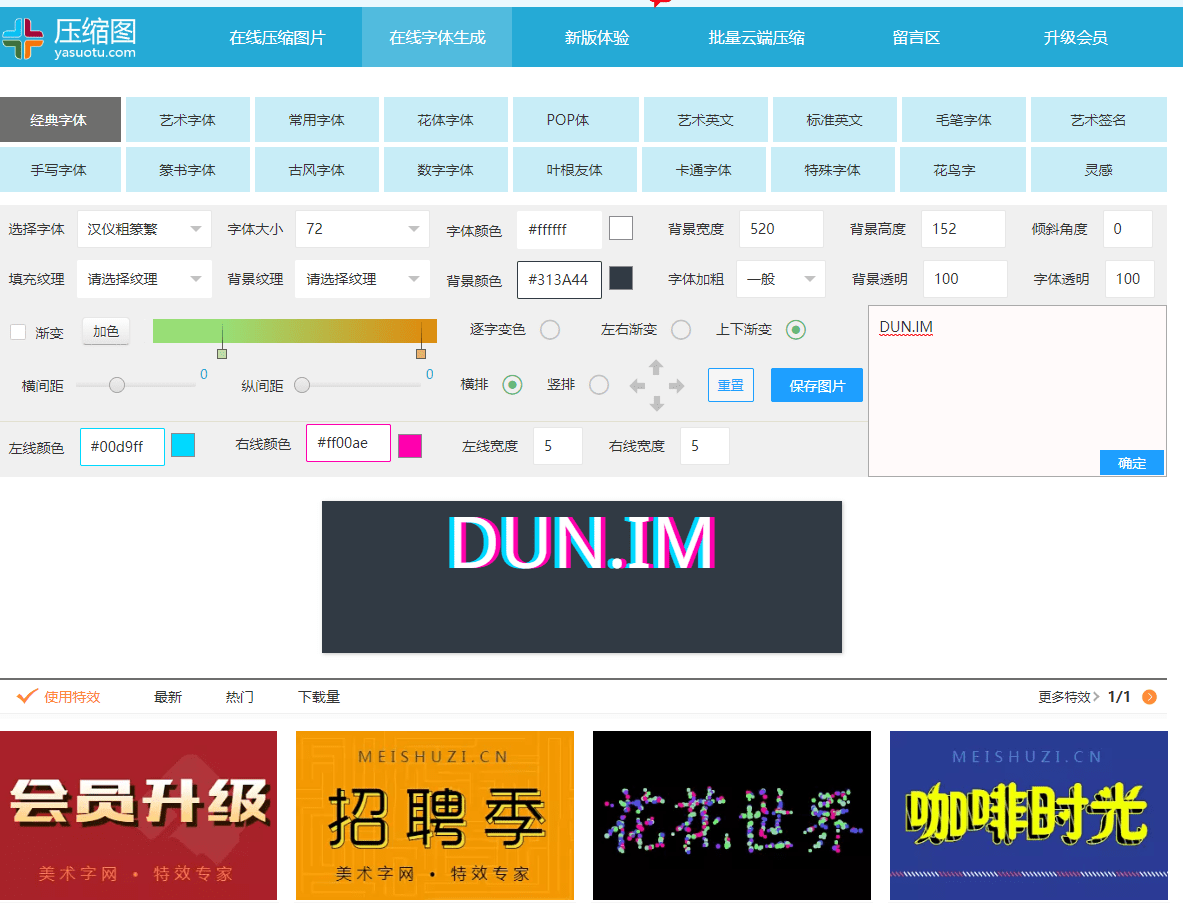Open the 选择字体 font dropdown
Screen dimensions: 1183x903
[144, 229]
